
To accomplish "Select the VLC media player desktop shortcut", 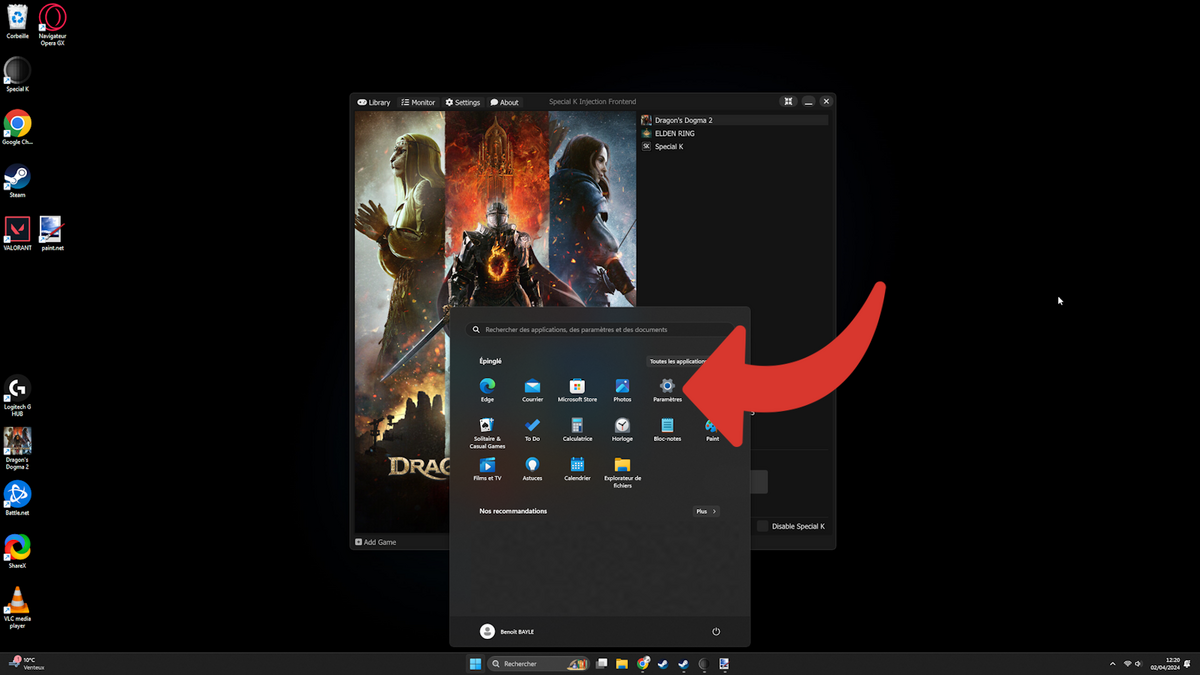I will point(18,608).
